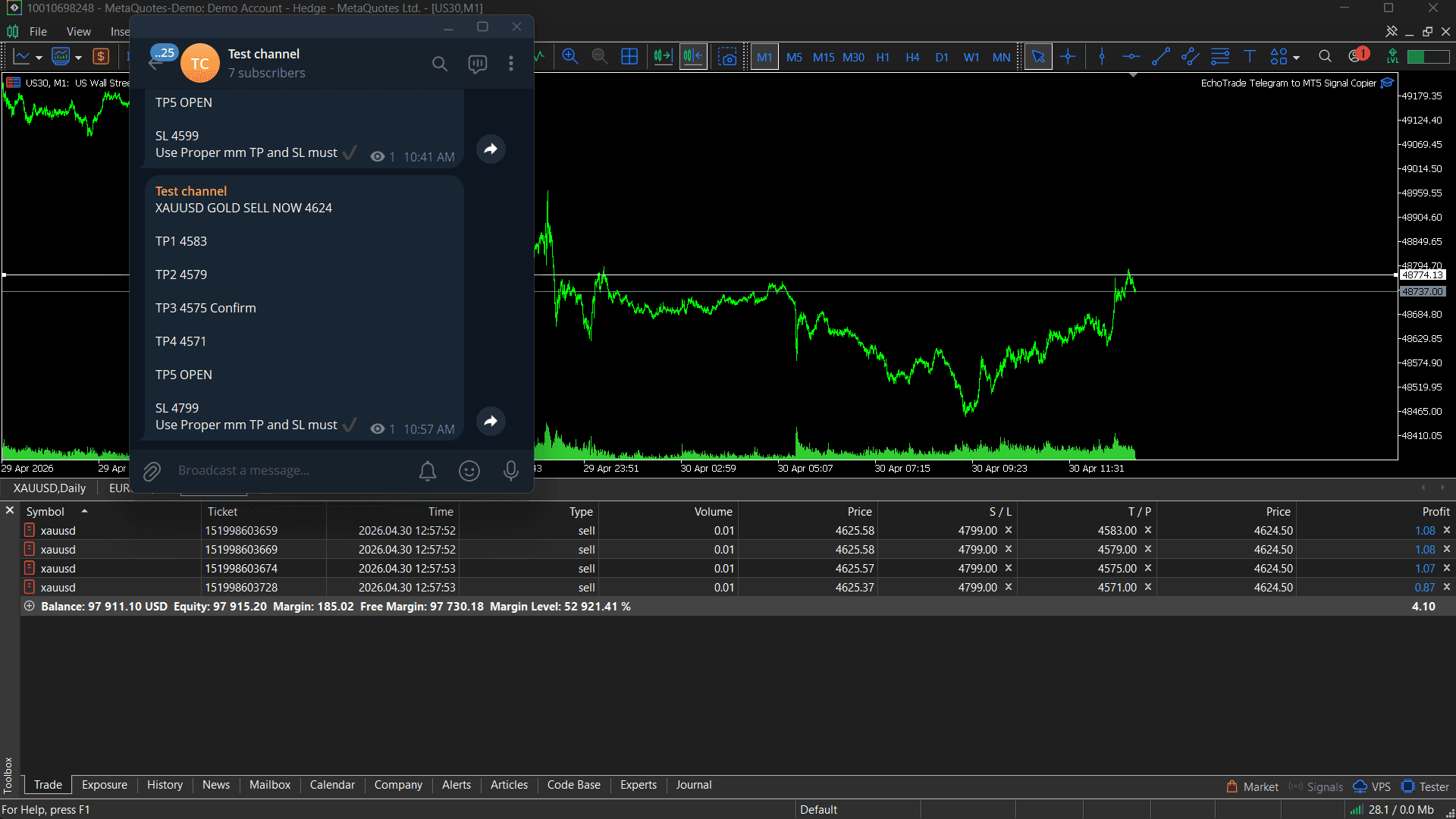Open Telegram three-dot more options menu

pos(511,64)
